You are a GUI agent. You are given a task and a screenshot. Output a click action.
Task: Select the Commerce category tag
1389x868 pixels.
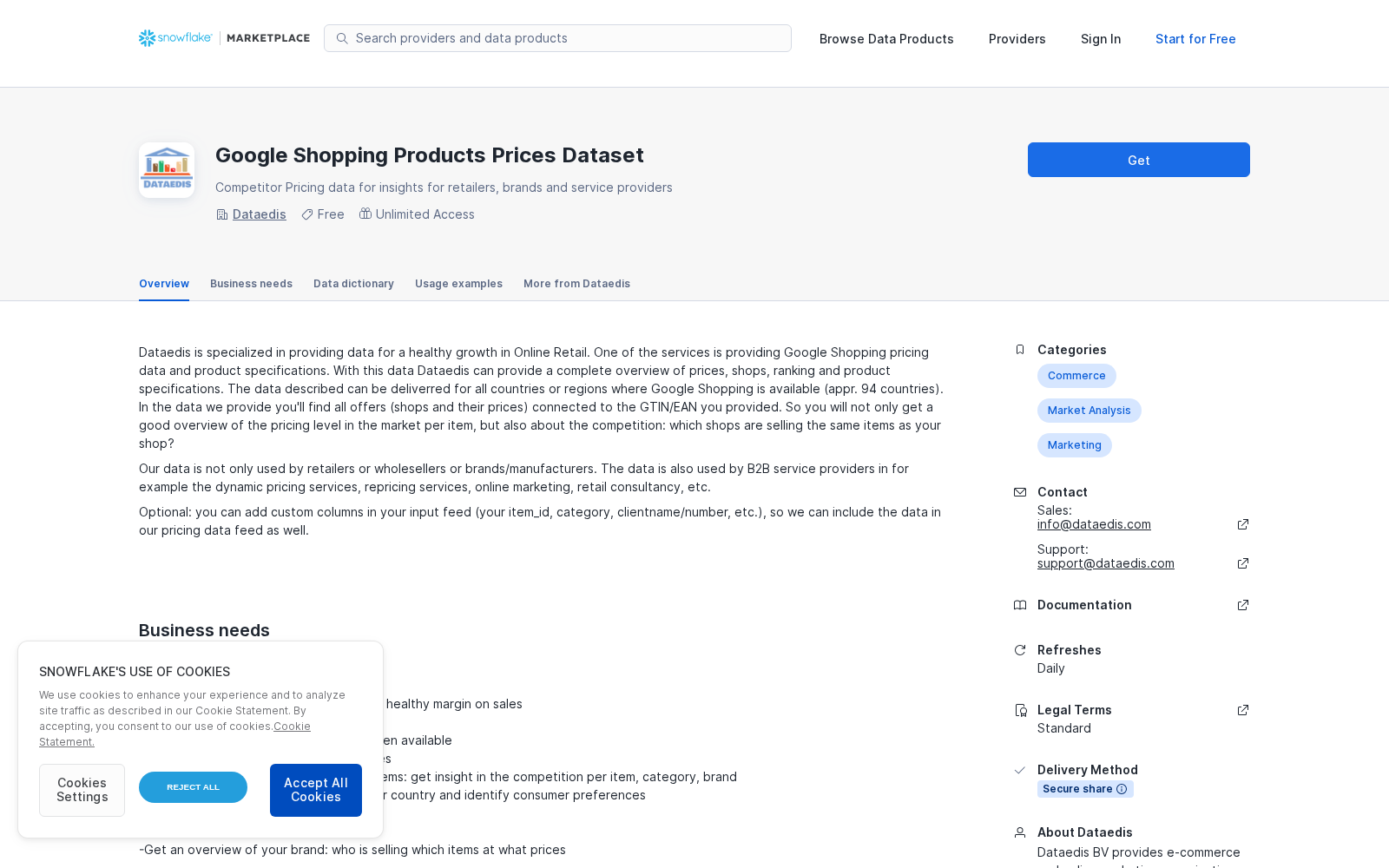1076,376
